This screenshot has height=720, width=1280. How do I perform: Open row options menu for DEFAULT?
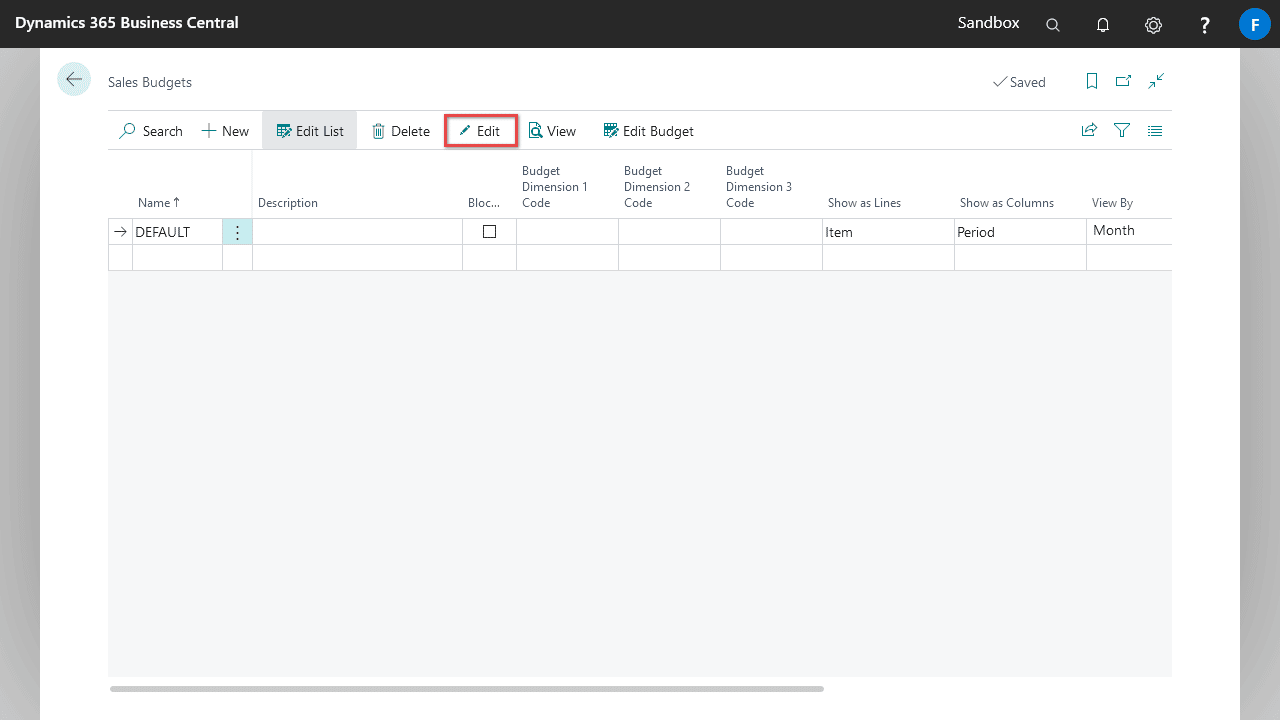237,232
